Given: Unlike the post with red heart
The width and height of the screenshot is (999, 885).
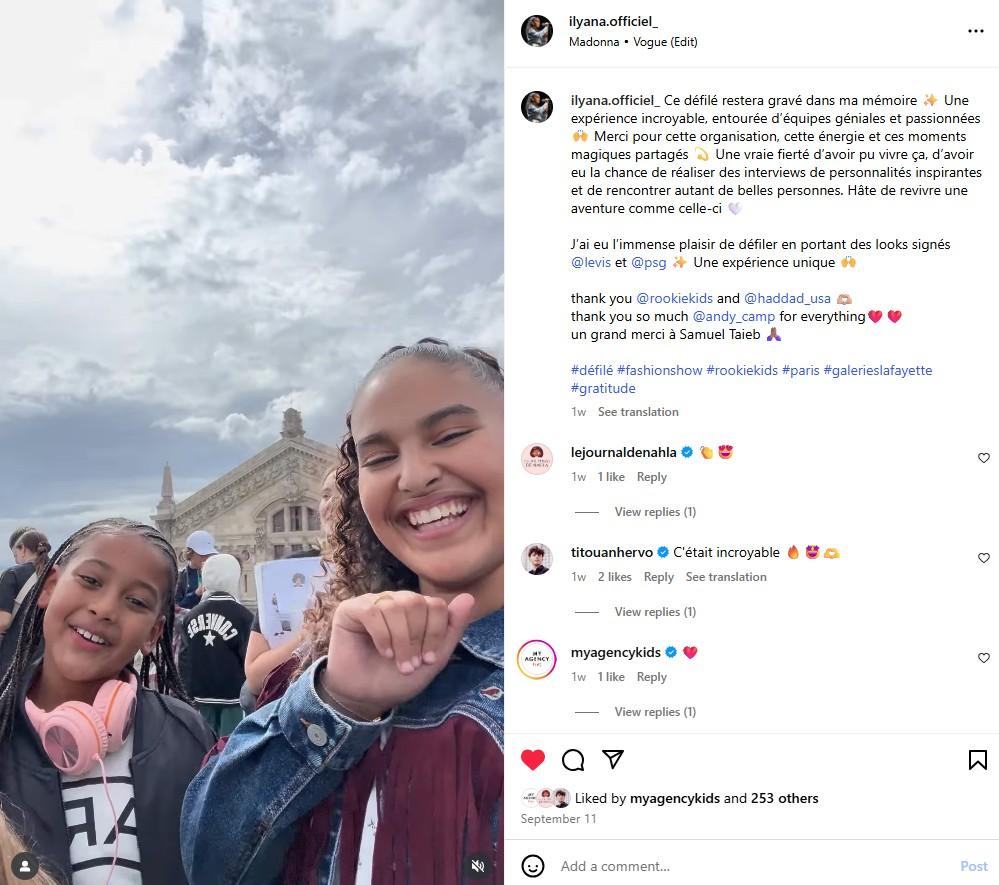Looking at the screenshot, I should [x=533, y=759].
